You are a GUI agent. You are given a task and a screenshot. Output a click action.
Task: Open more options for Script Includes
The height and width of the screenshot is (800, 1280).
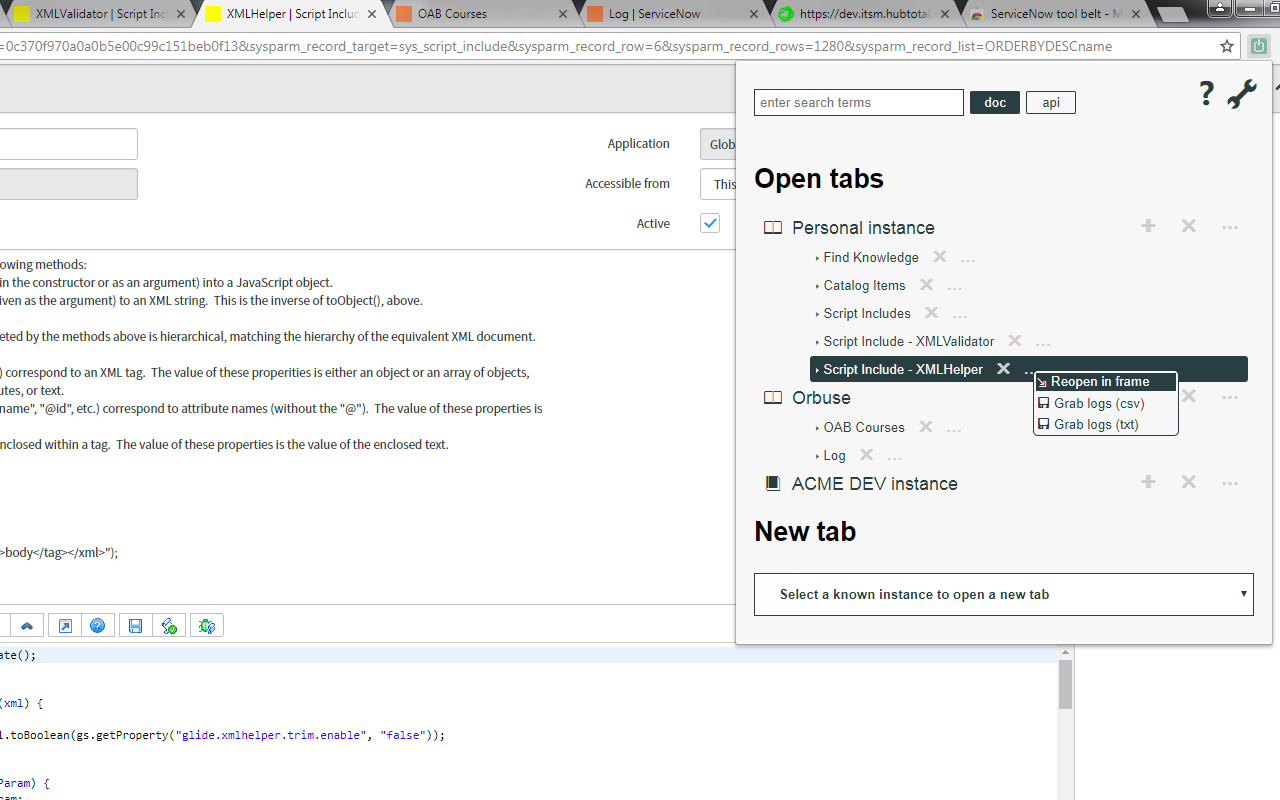coord(960,315)
